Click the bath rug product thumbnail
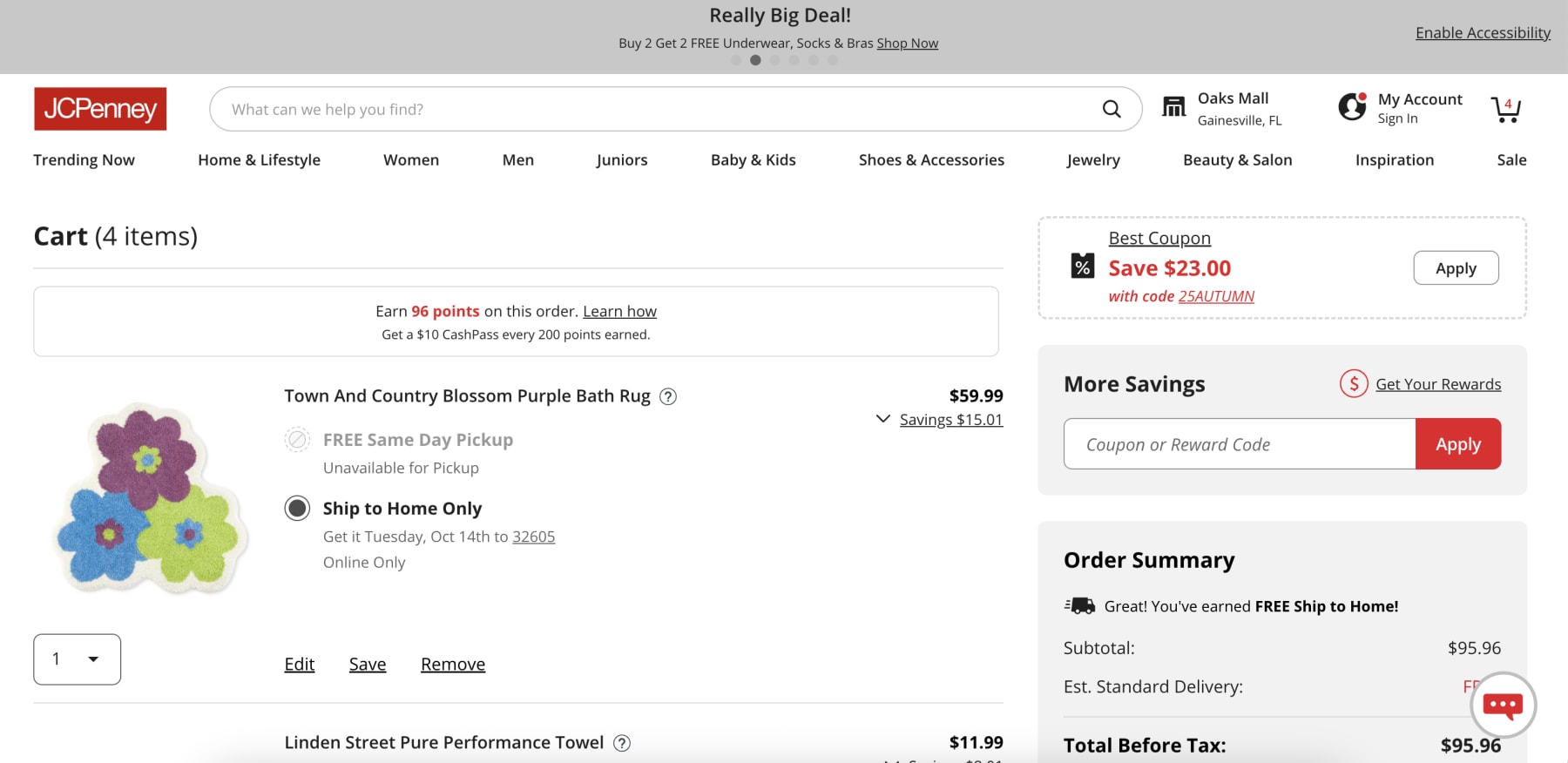Viewport: 1568px width, 763px height. pos(150,498)
